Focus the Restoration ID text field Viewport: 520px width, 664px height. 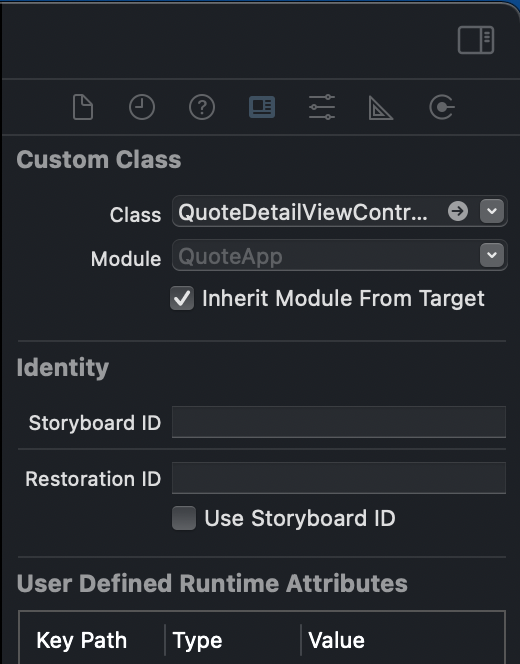pos(339,479)
